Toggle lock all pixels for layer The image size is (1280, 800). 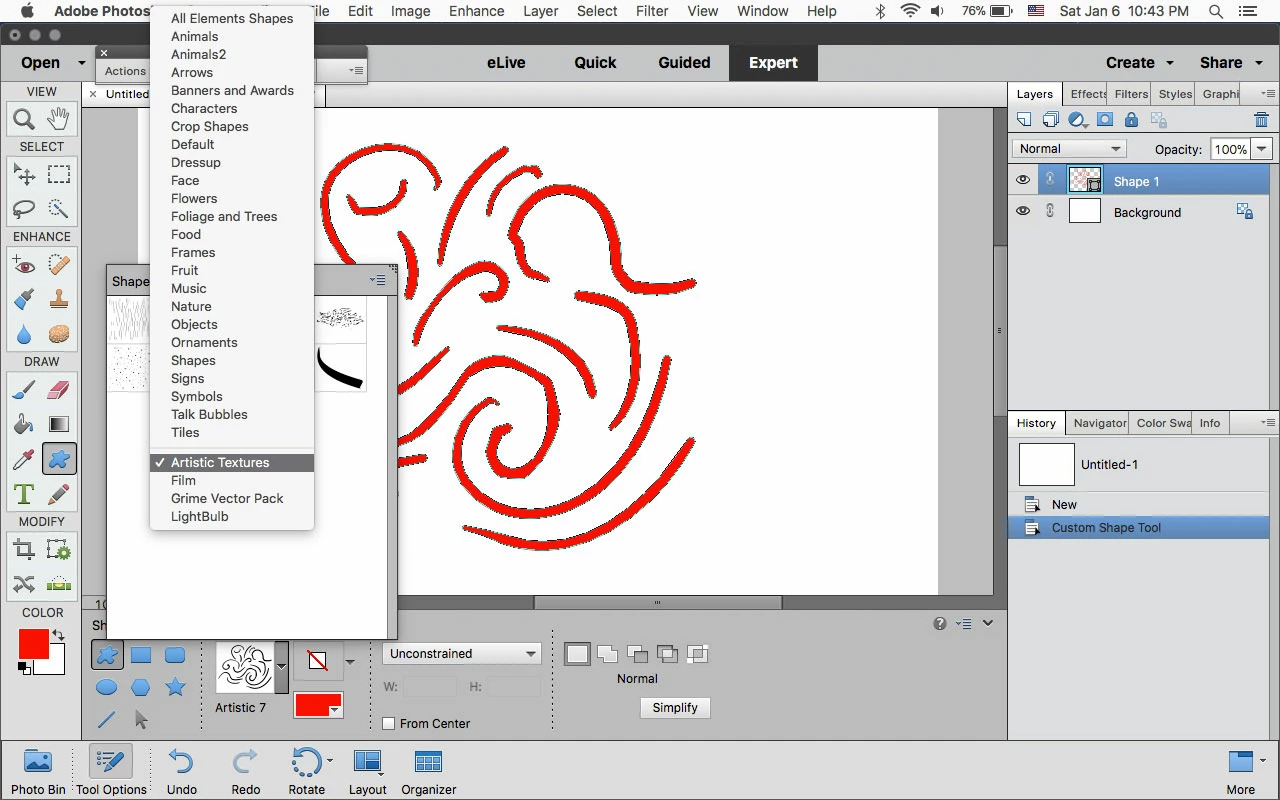coord(1131,120)
